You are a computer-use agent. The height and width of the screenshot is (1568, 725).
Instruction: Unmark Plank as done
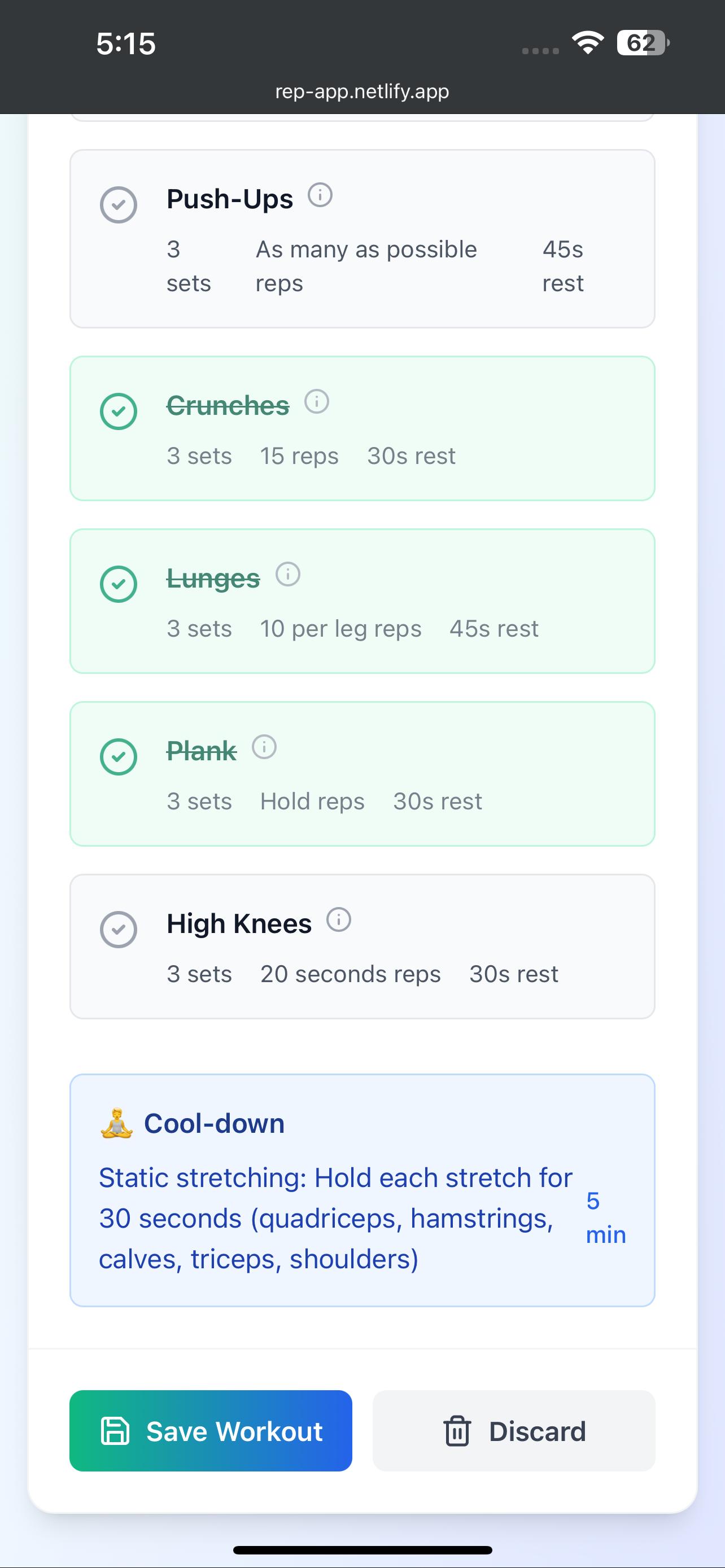pyautogui.click(x=119, y=756)
